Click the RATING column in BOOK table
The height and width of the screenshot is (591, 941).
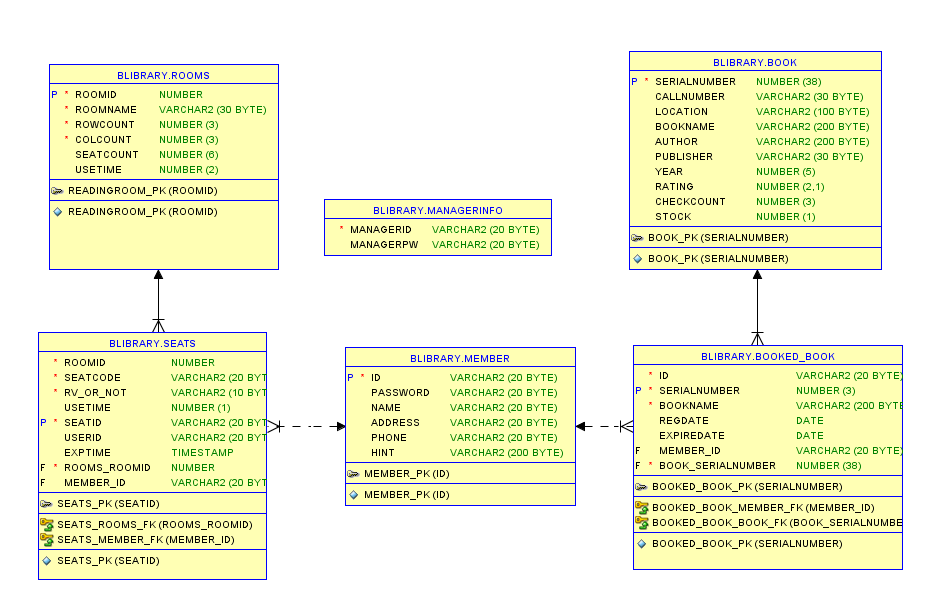click(x=674, y=187)
